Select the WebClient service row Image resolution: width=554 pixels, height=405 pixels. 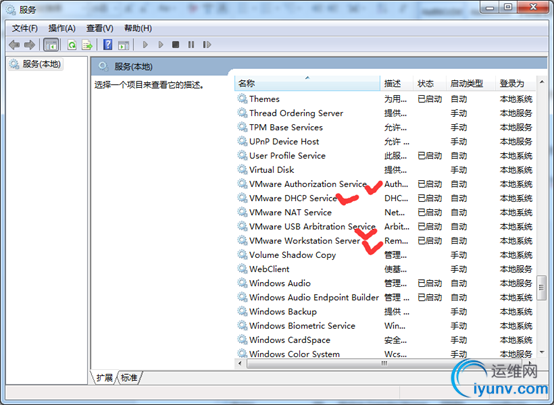[x=385, y=269]
